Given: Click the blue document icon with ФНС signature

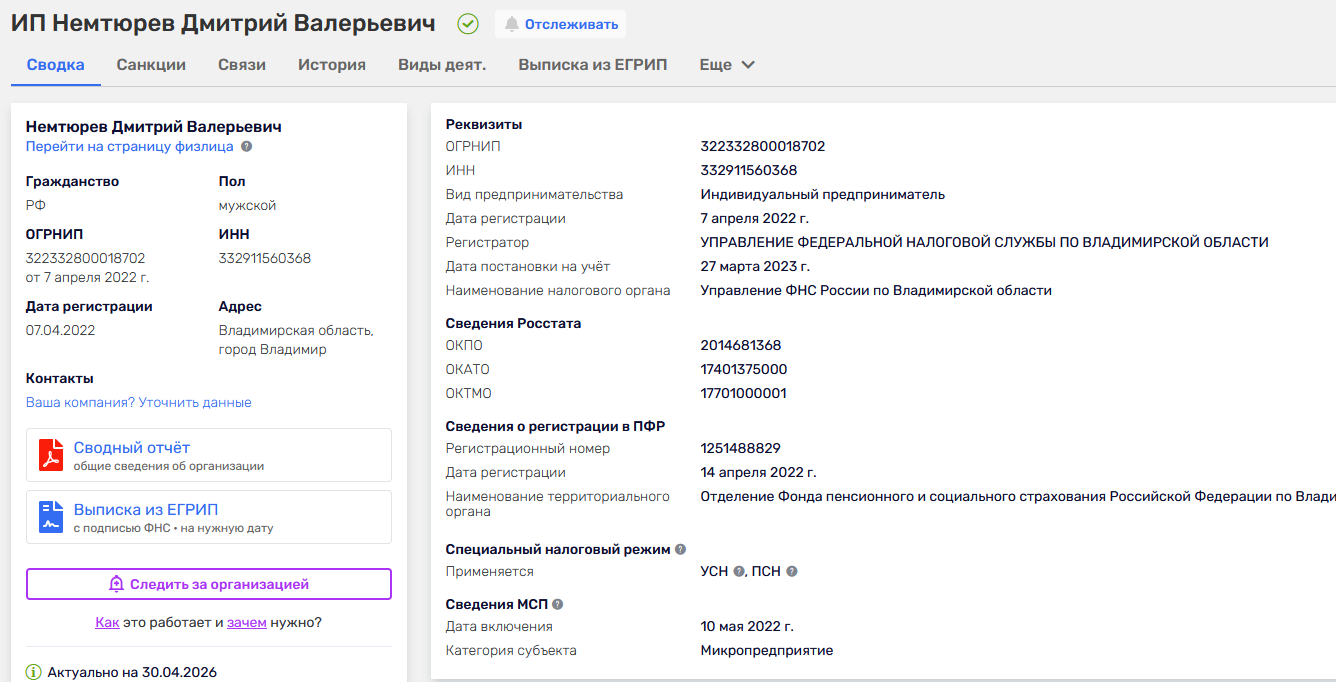Looking at the screenshot, I should pyautogui.click(x=51, y=517).
